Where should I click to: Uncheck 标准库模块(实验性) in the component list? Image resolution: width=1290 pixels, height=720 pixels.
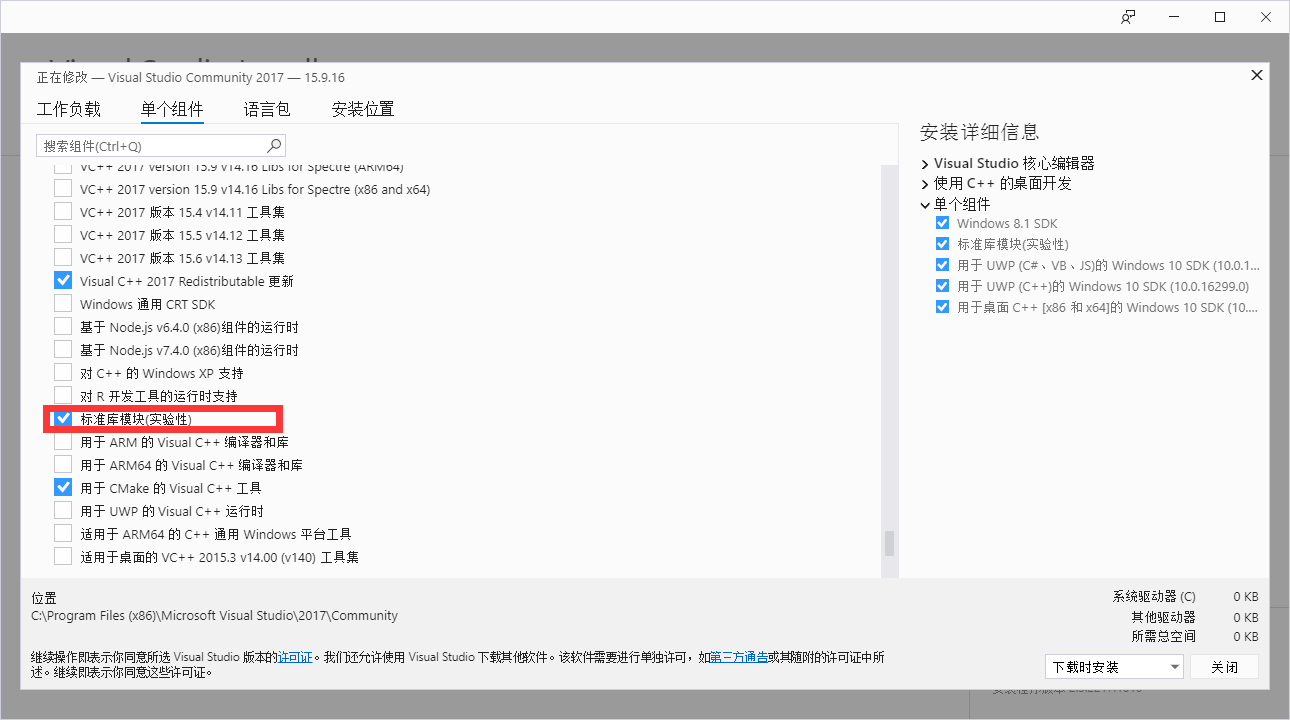coord(63,419)
